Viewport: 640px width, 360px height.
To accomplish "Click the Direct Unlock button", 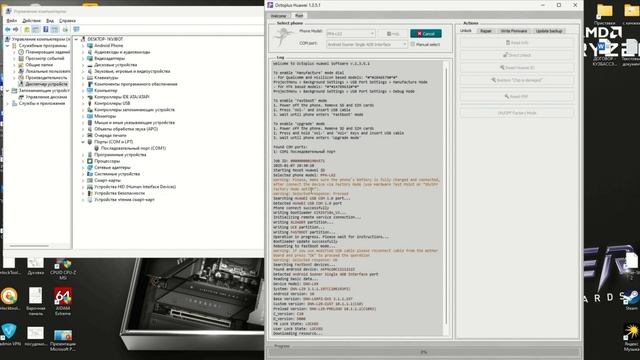I will [x=517, y=55].
